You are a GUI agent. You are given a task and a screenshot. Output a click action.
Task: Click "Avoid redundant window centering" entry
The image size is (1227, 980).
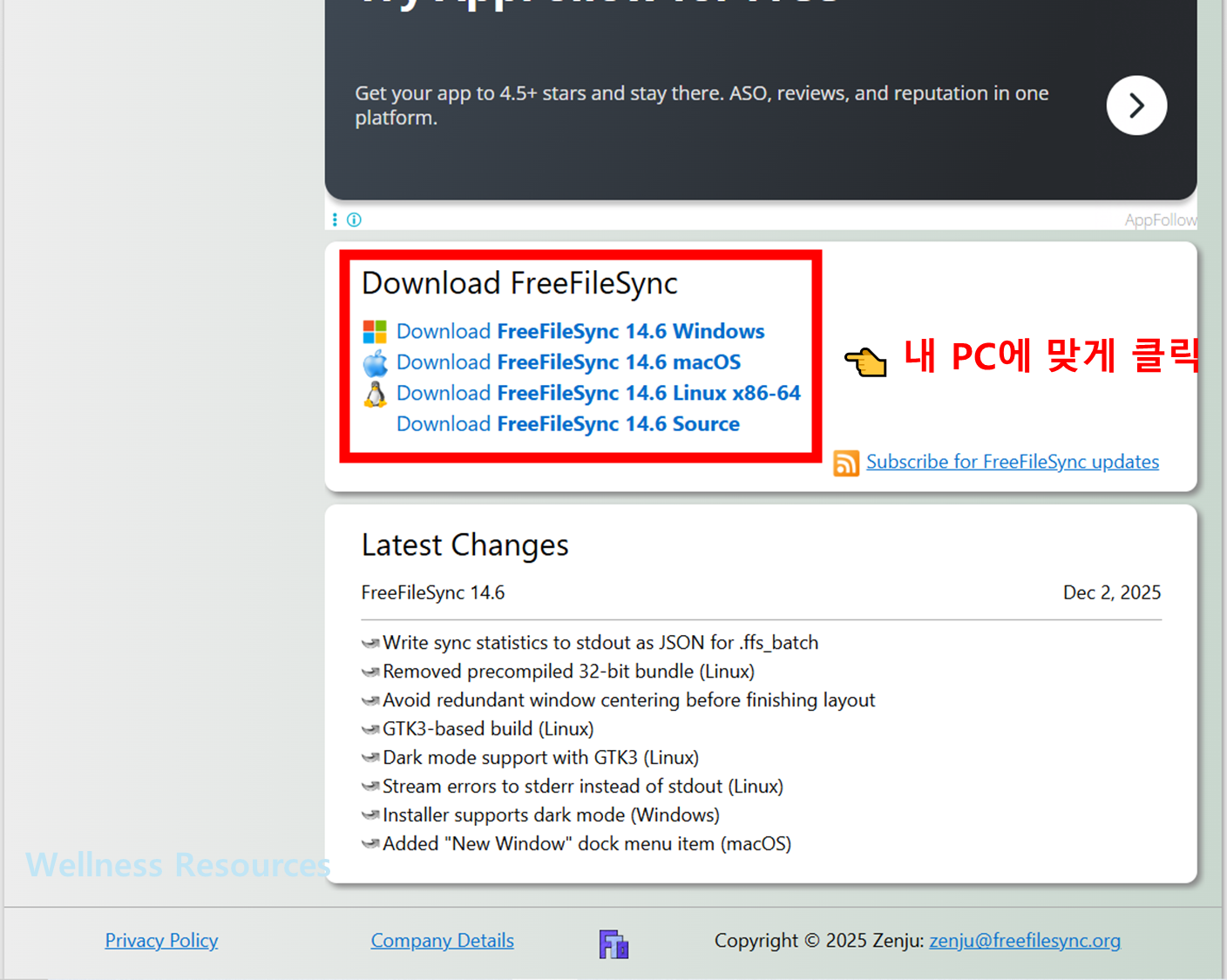(628, 700)
